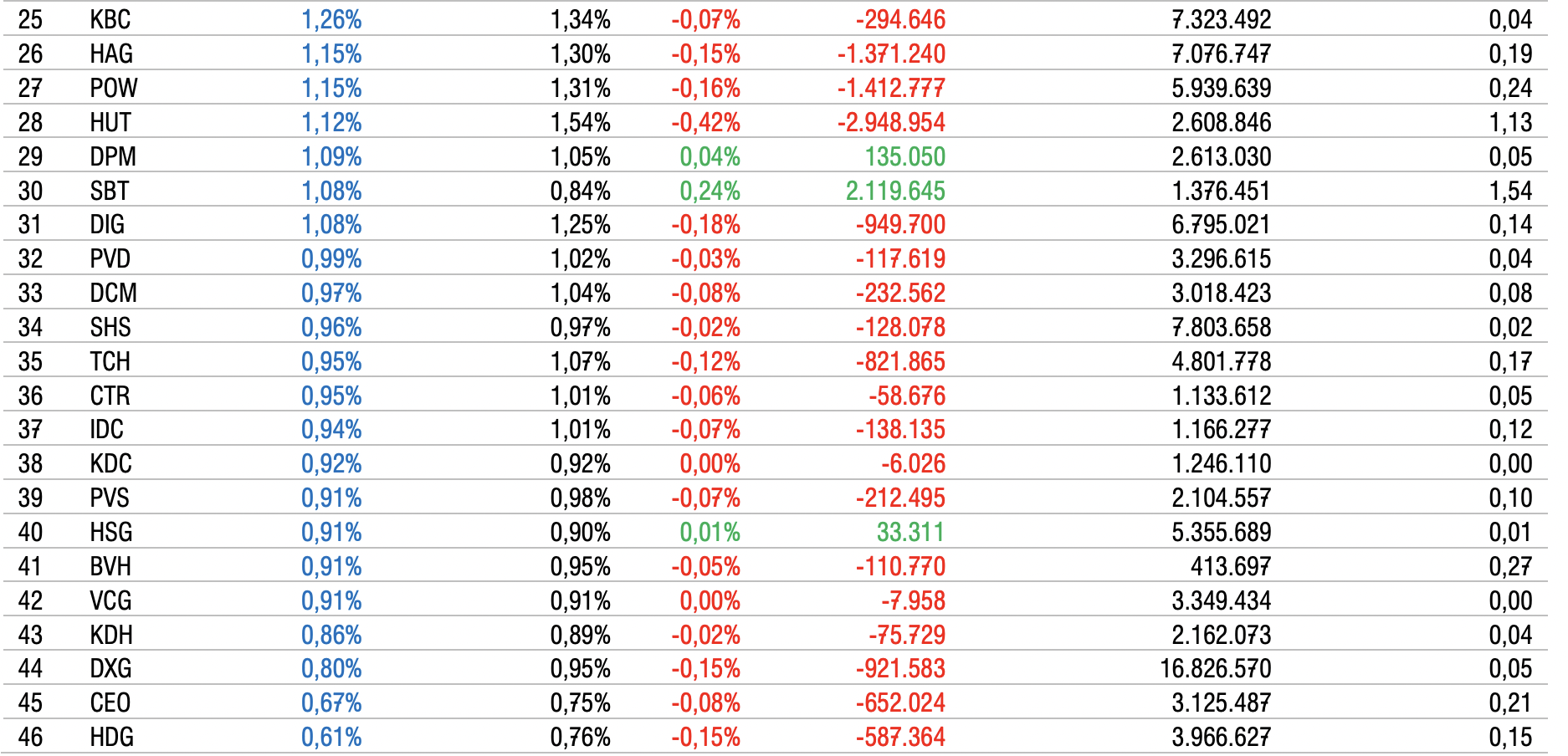This screenshot has width=1568, height=756.
Task: Select SBT's green 0,24% change
Action: [710, 191]
